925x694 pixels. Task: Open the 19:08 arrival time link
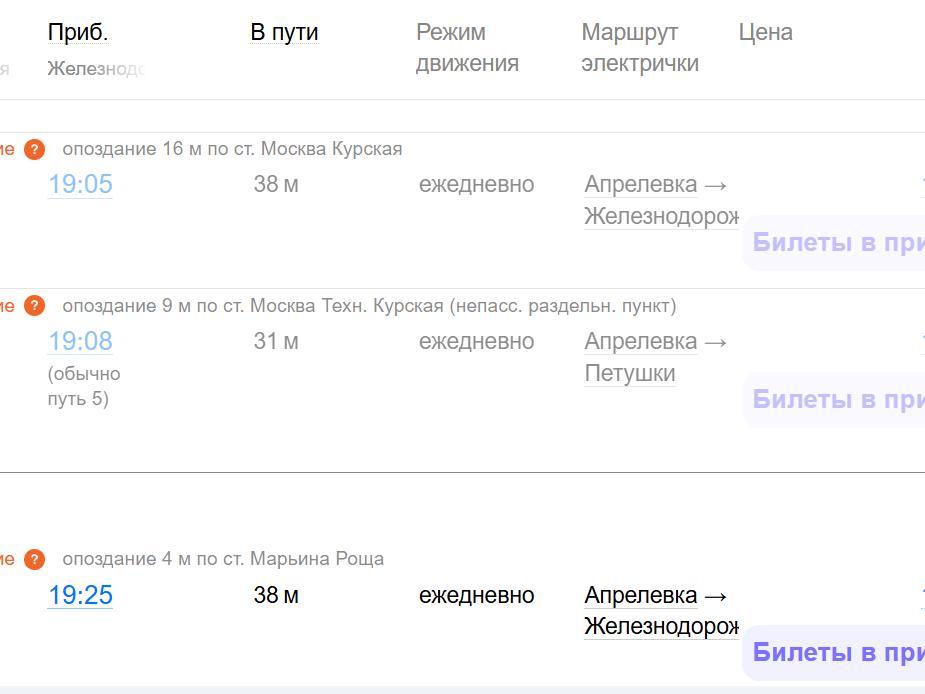(x=80, y=341)
